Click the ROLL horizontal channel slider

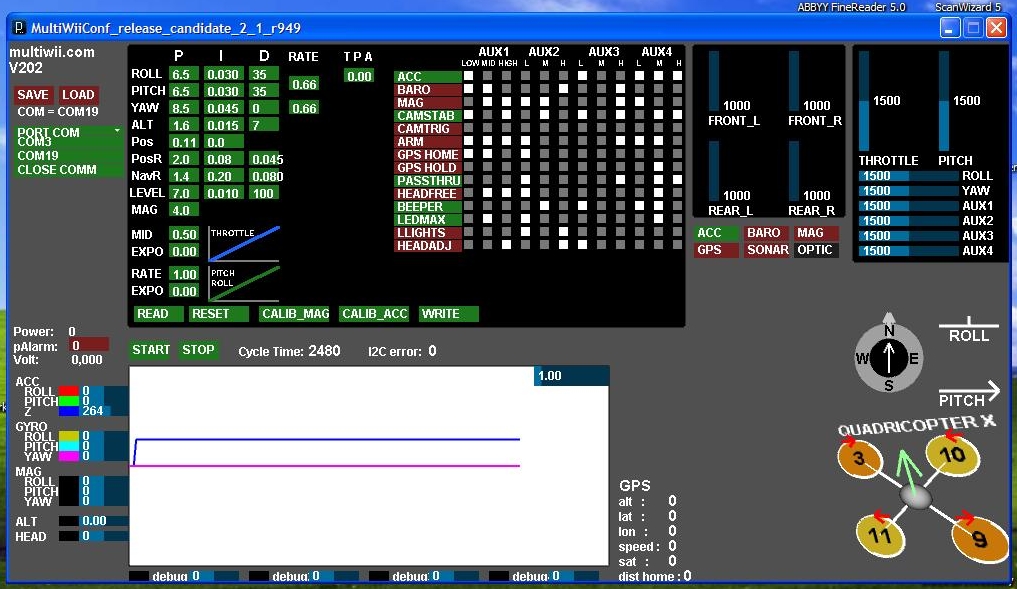coord(909,176)
